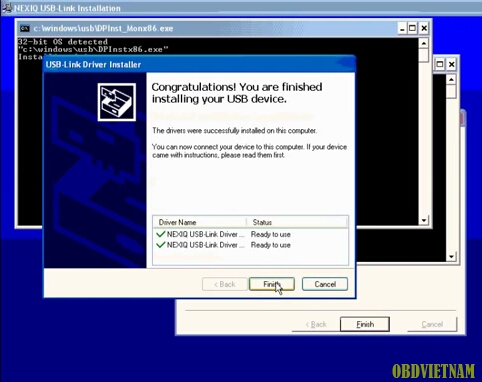
Task: Click the greyed Cancel button in background wizard
Action: (x=432, y=324)
